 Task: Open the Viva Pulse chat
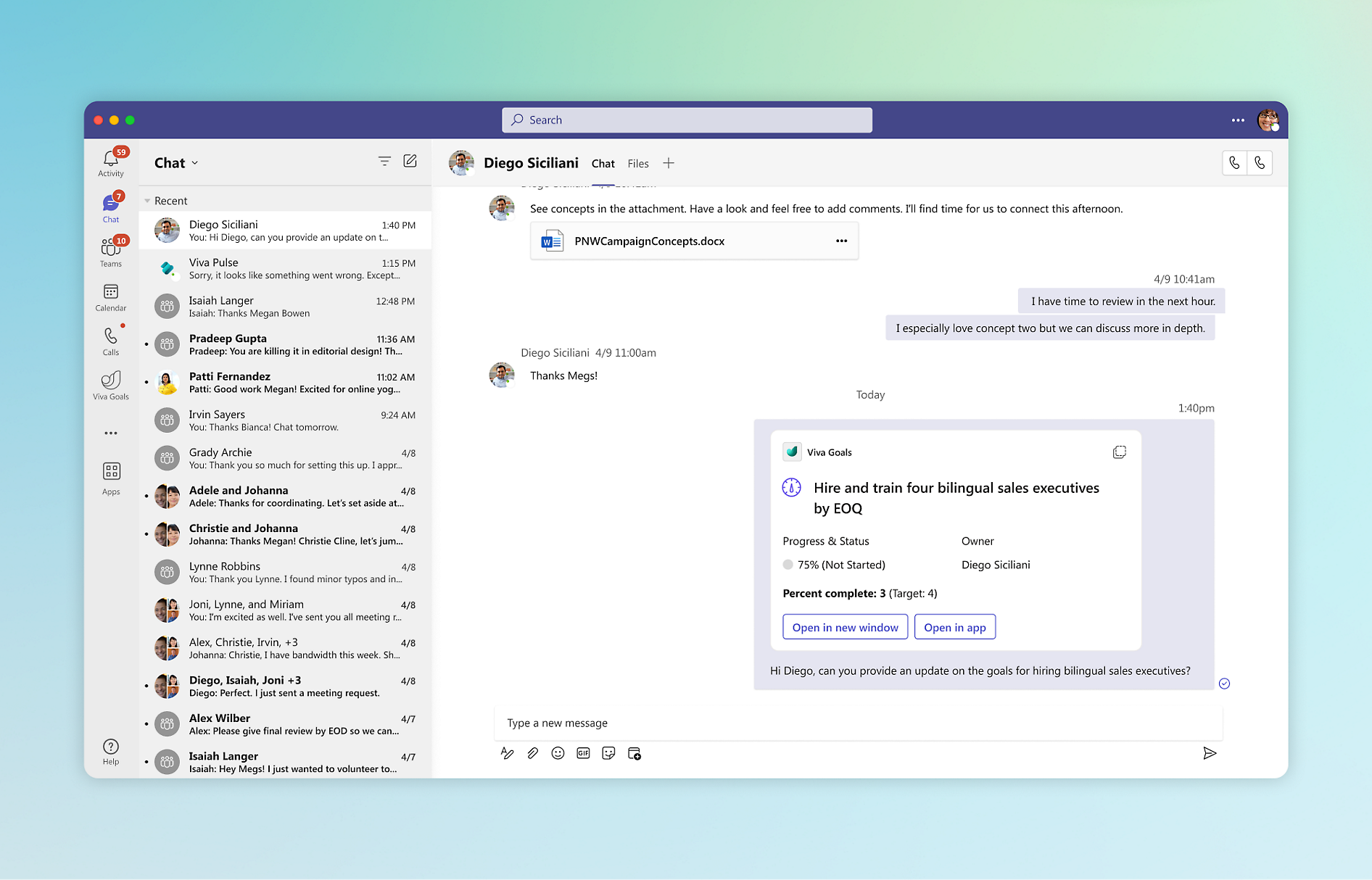coord(286,268)
